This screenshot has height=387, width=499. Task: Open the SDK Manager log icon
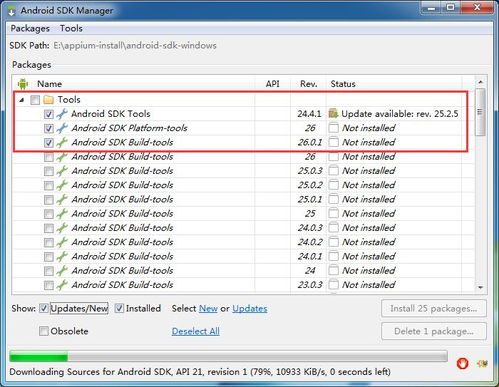[482, 363]
